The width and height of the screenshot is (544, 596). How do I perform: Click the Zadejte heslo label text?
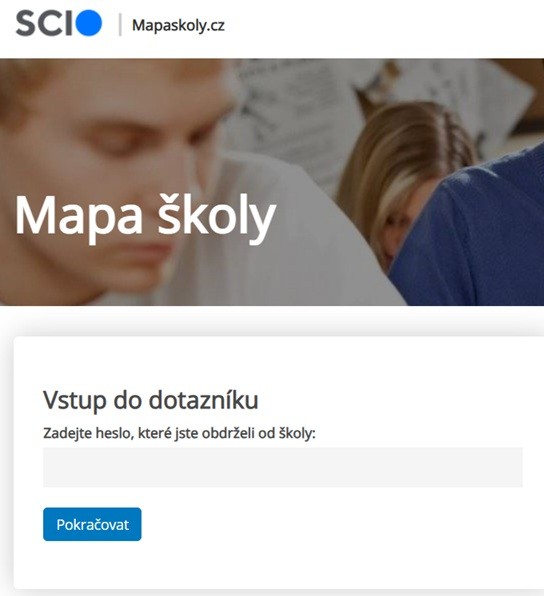pyautogui.click(x=179, y=433)
